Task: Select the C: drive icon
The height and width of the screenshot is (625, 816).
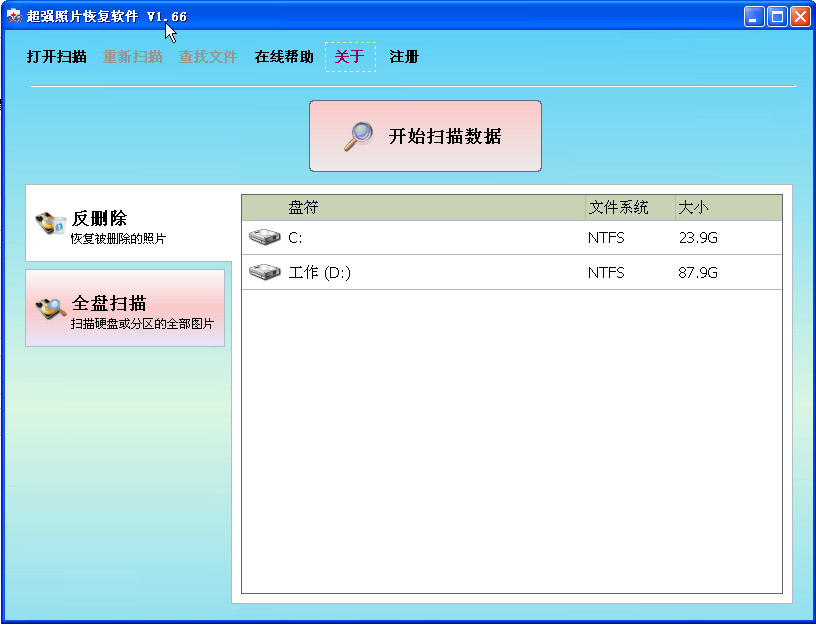Action: pos(264,237)
